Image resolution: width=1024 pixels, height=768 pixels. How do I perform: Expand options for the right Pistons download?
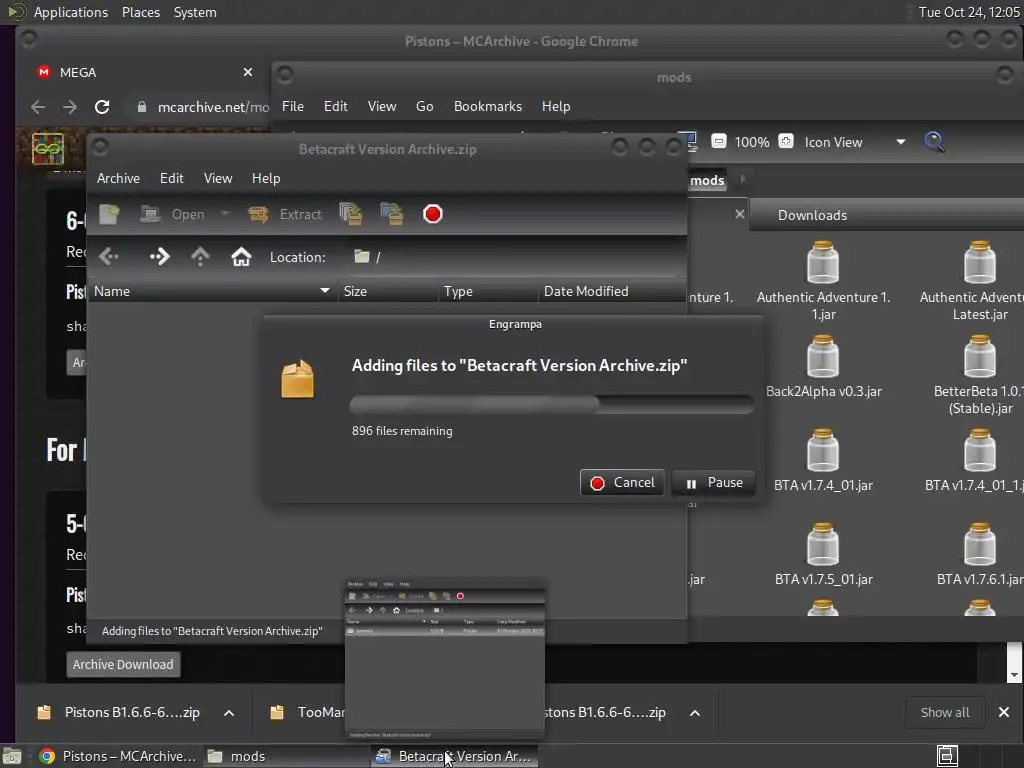pyautogui.click(x=695, y=713)
